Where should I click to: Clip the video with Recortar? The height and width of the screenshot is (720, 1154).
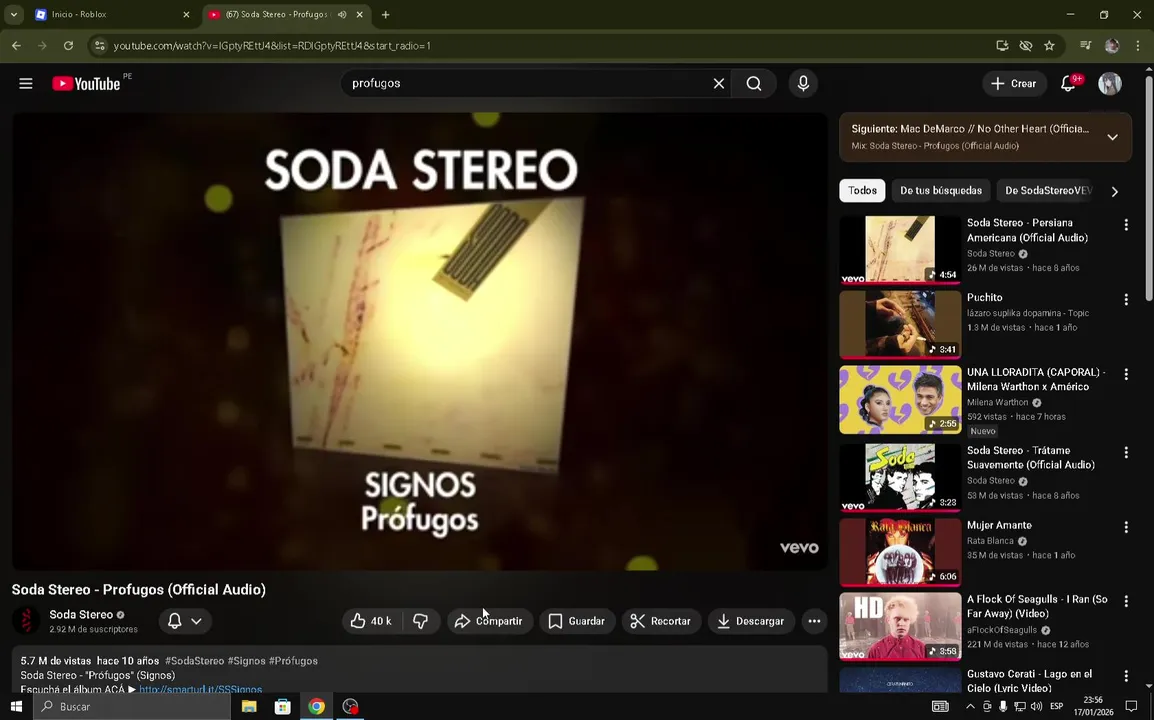[661, 621]
